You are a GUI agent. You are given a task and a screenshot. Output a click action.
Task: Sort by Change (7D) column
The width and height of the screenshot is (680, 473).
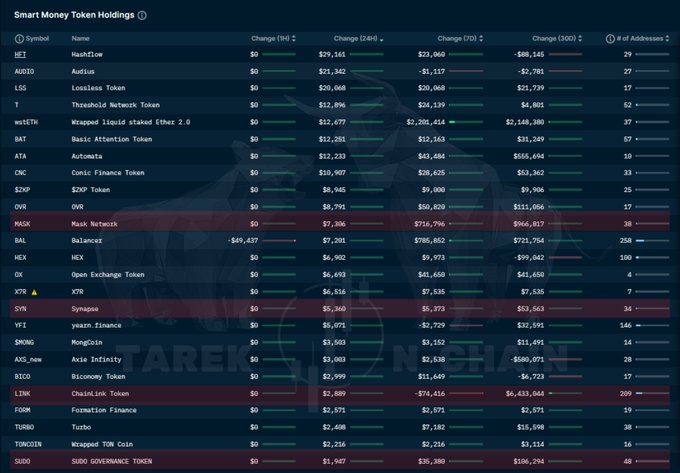[x=460, y=39]
